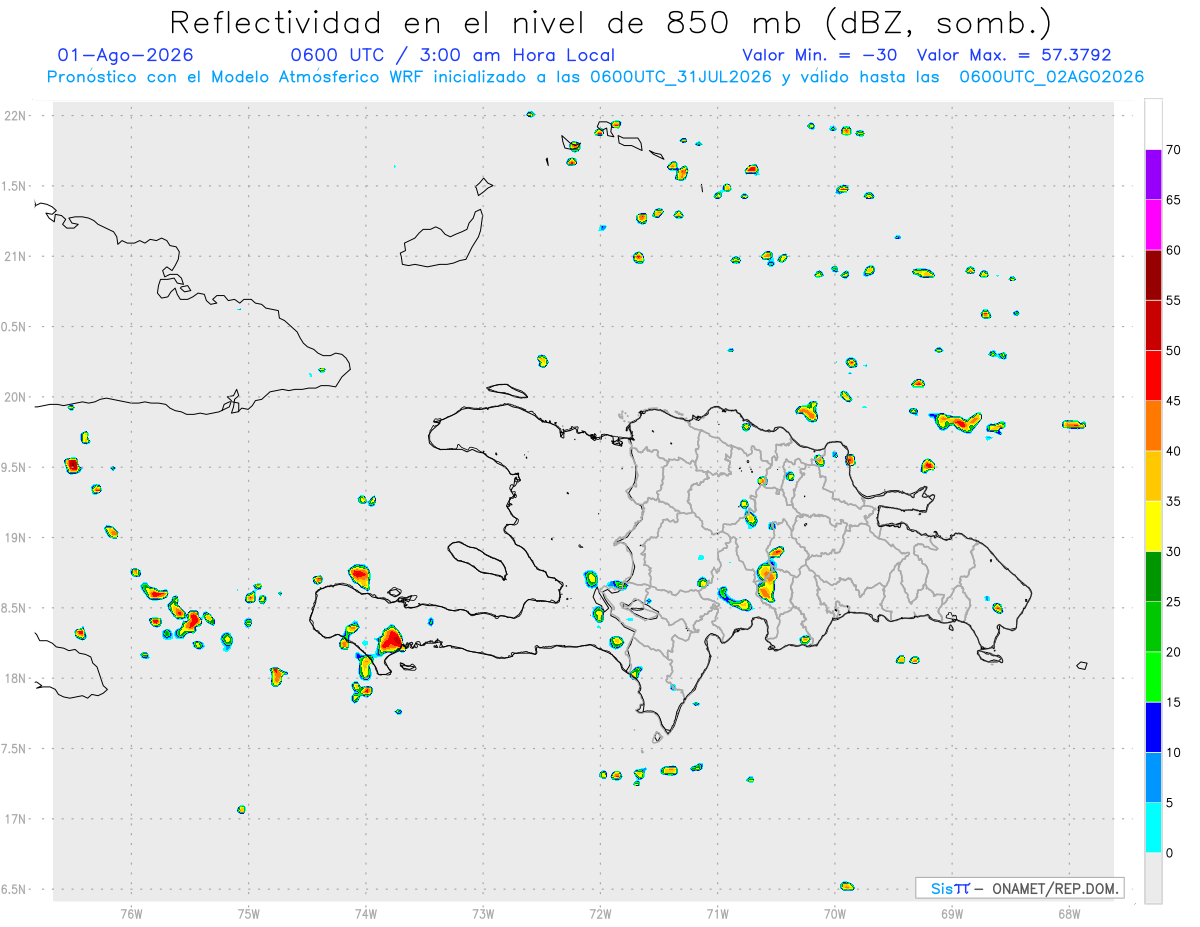This screenshot has width=1200, height=927.
Task: Click the '20N' latitude label
Action: tap(15, 397)
